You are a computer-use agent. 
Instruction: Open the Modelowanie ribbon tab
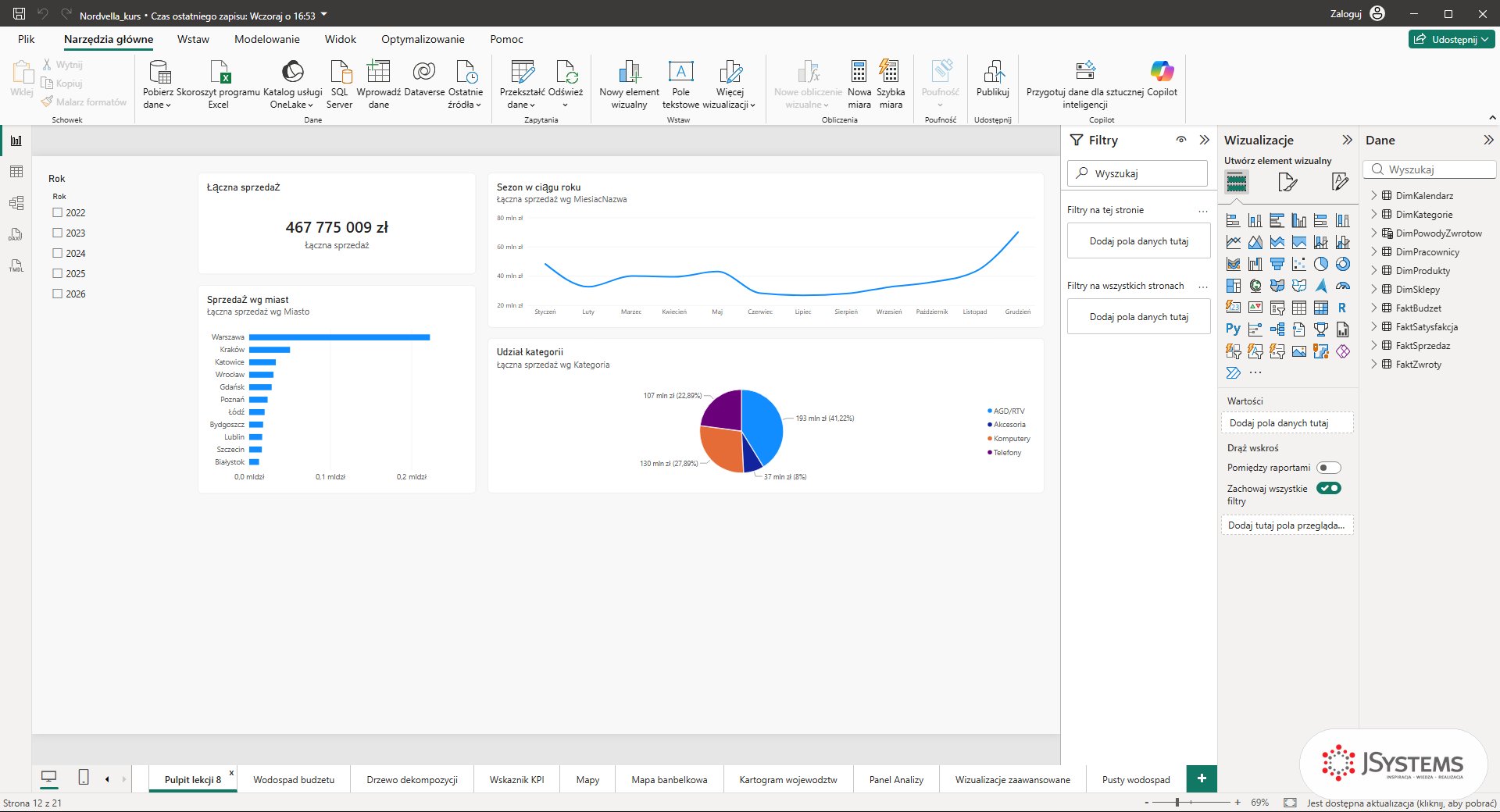tap(267, 39)
